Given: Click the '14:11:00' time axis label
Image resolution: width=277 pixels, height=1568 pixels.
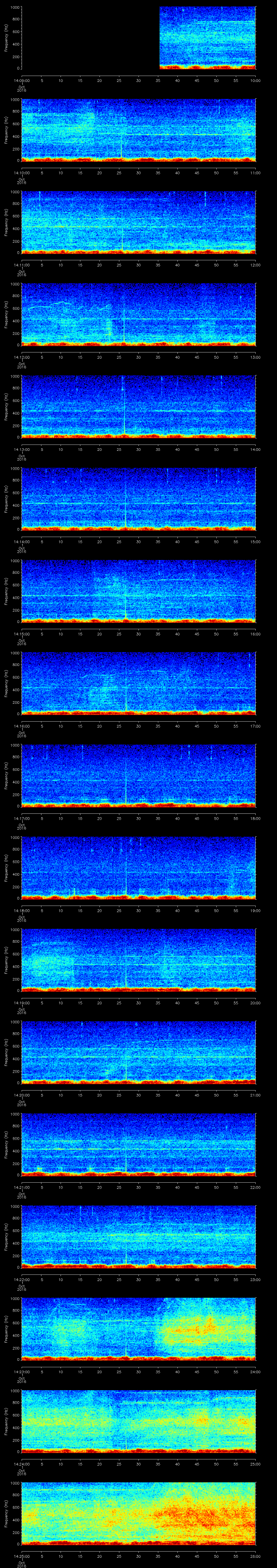Looking at the screenshot, I should point(21,265).
